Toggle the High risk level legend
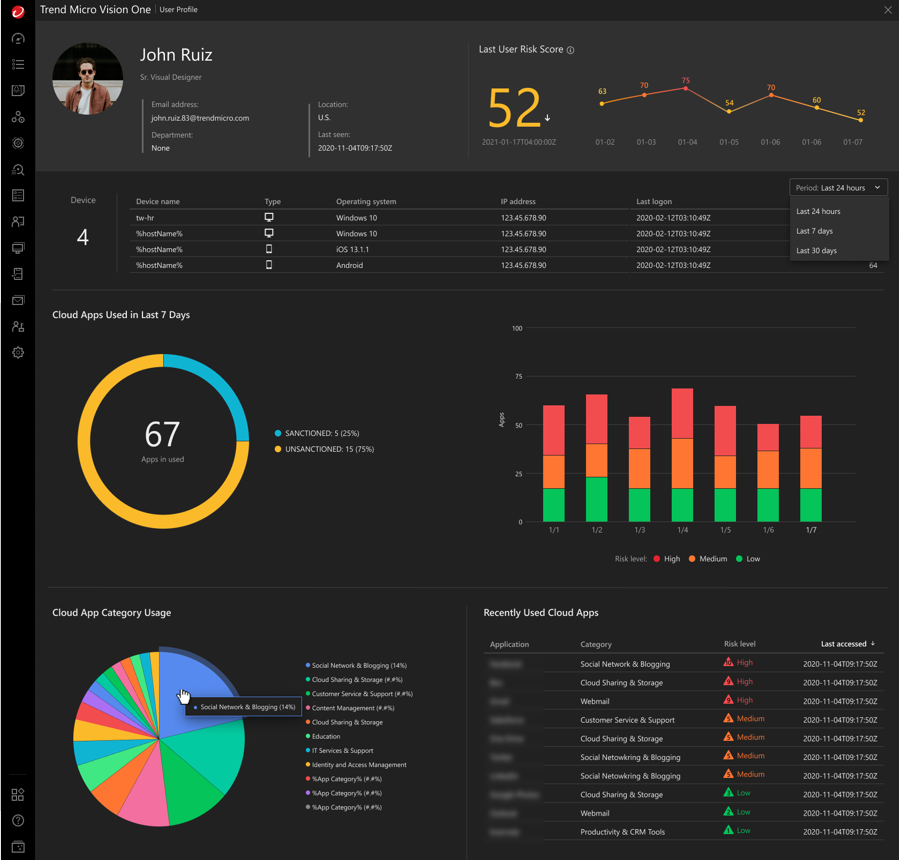The width and height of the screenshot is (899, 860). click(x=667, y=559)
